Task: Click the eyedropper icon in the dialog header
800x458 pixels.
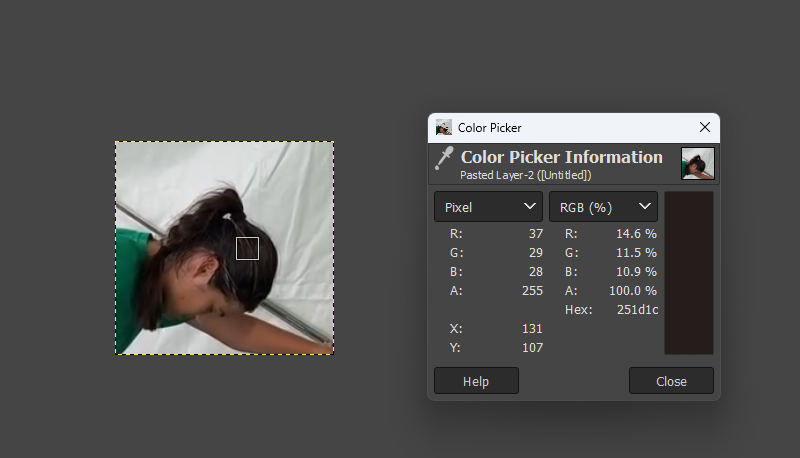Action: coord(444,159)
